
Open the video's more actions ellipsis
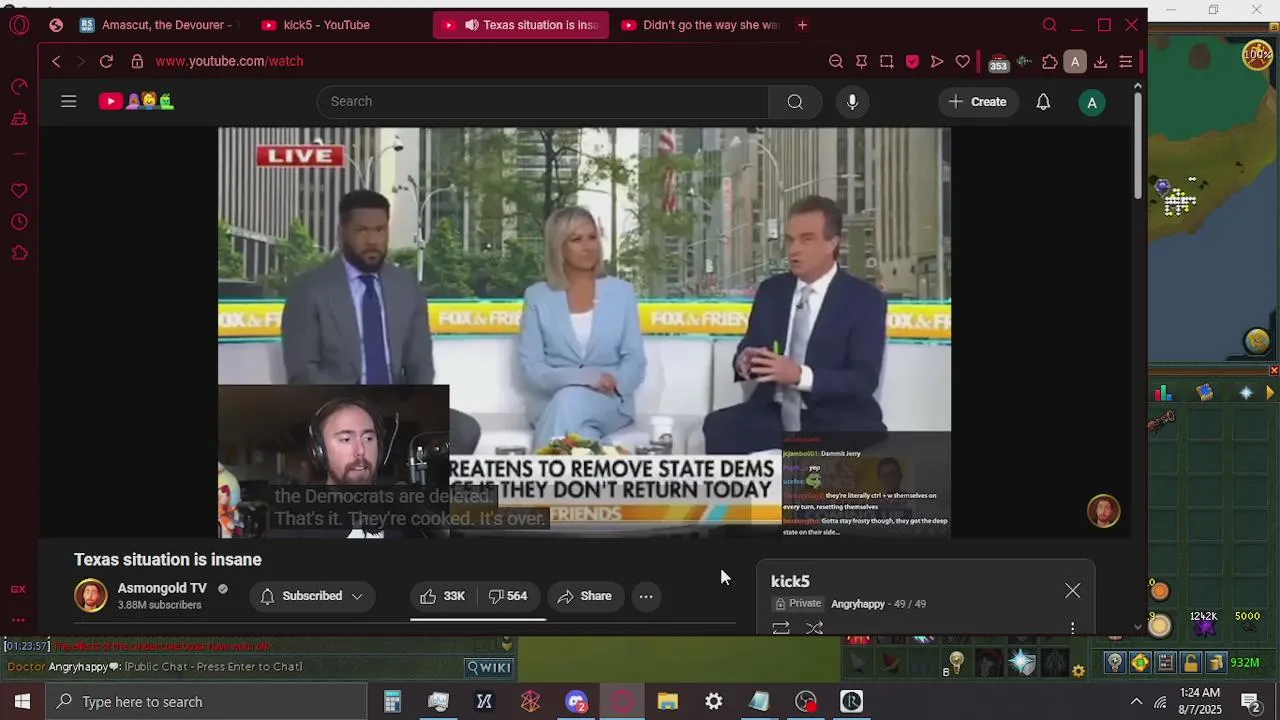(646, 596)
